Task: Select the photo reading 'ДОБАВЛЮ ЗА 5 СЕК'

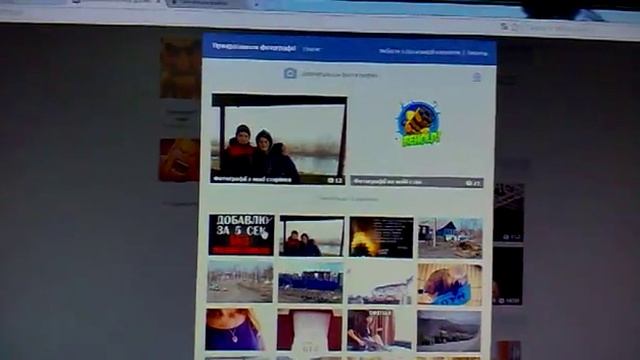Action: [x=241, y=235]
